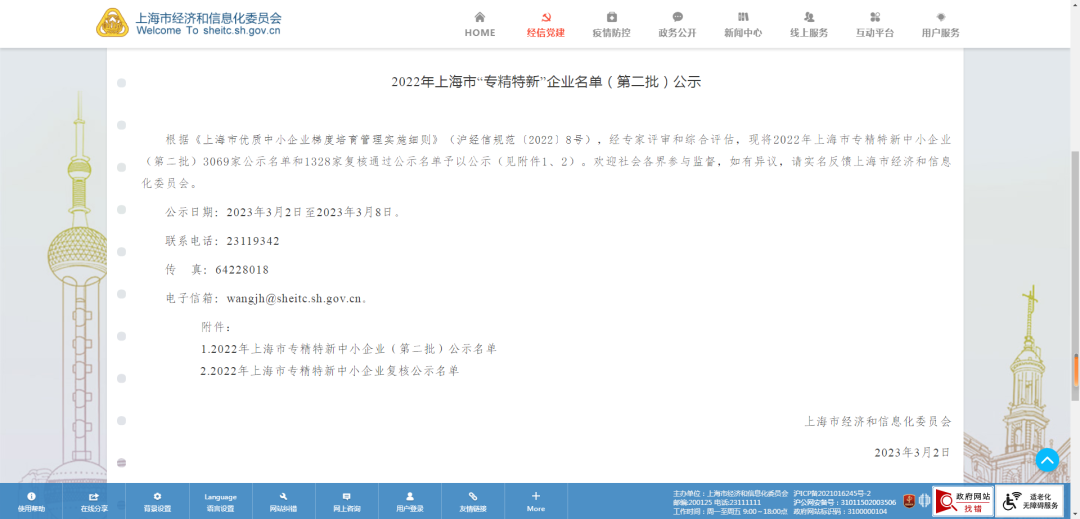Click 沪公网安备号 31011502003506 text
This screenshot has width=1080, height=519.
[844, 502]
